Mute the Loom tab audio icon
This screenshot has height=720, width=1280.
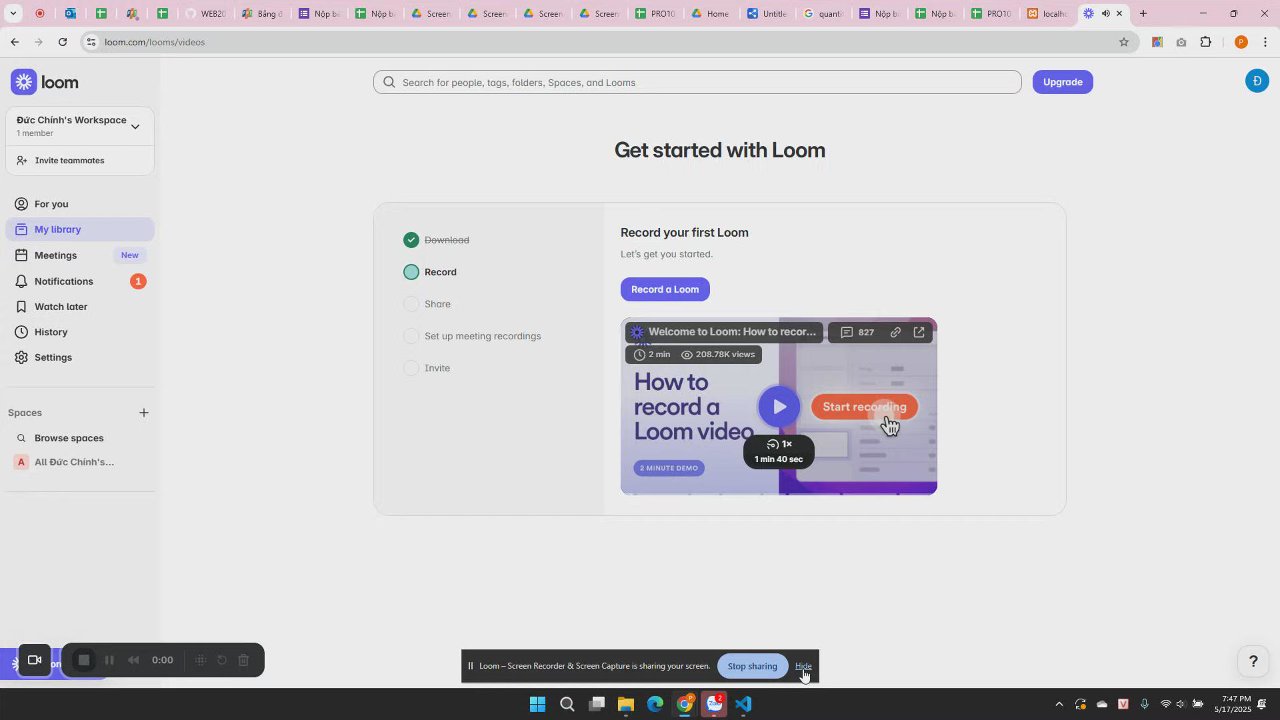[1105, 14]
